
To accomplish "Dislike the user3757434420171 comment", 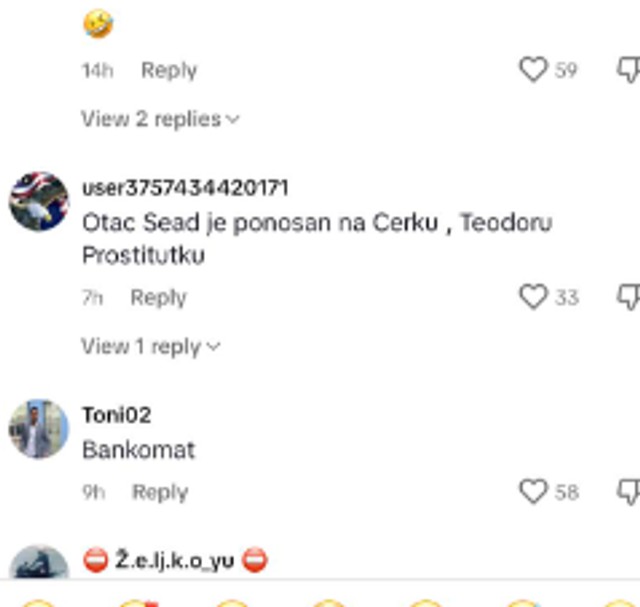I will pos(628,296).
